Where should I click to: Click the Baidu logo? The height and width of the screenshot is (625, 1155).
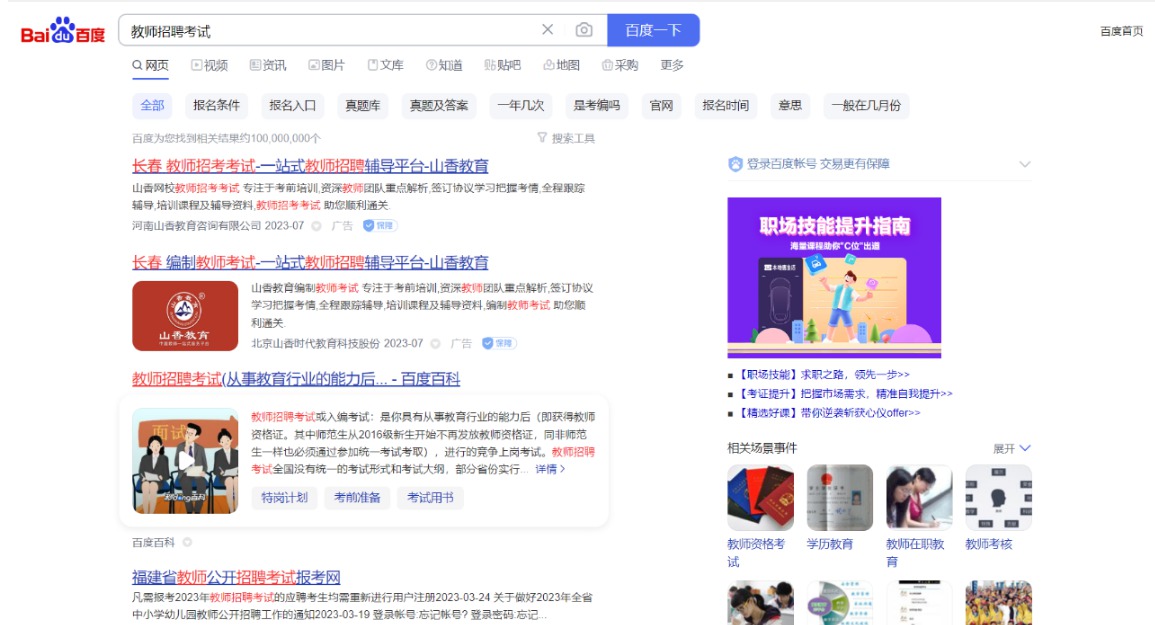point(63,31)
